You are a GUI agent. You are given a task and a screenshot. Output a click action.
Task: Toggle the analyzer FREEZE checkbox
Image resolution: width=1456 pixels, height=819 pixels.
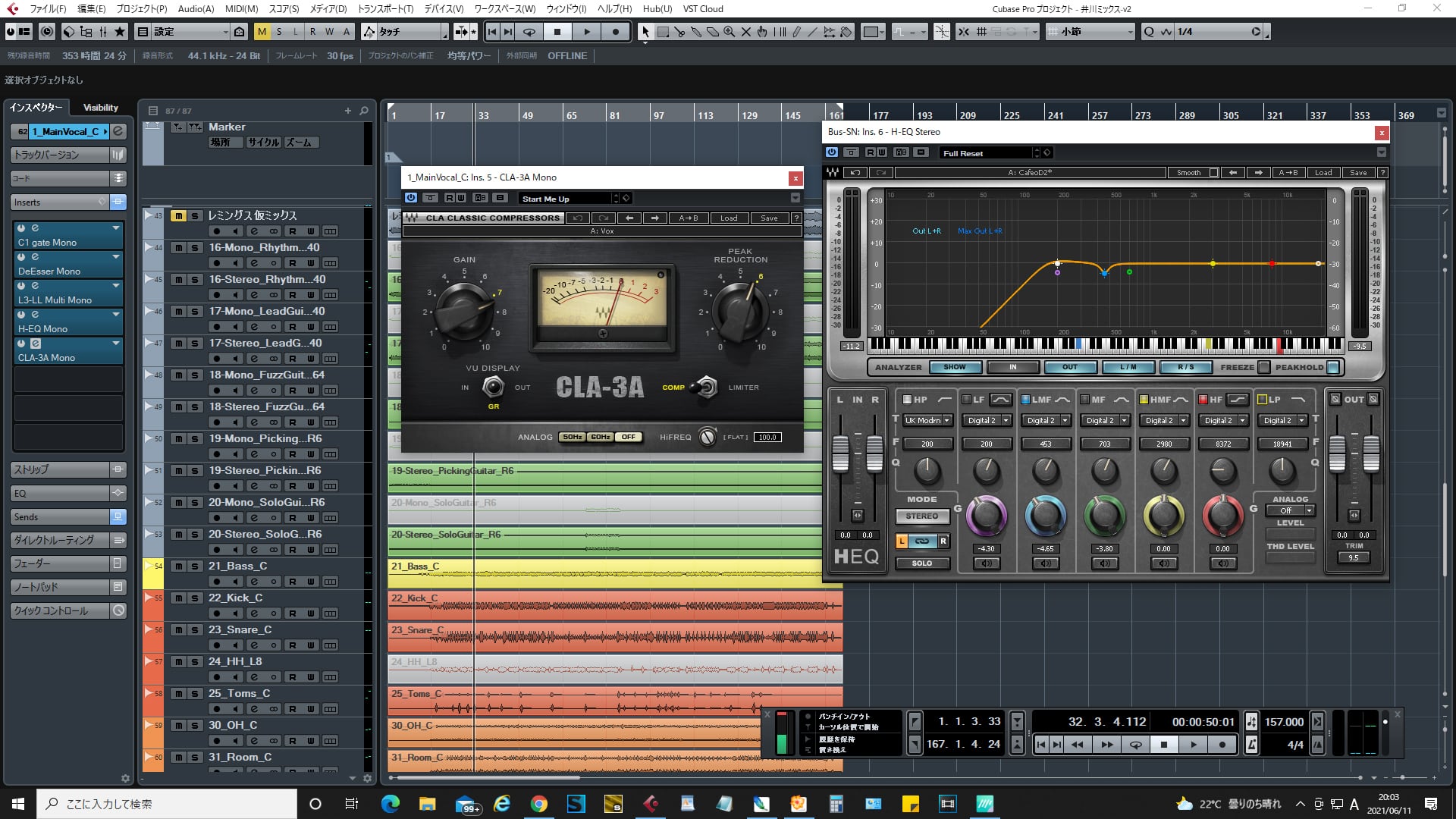coord(1263,367)
